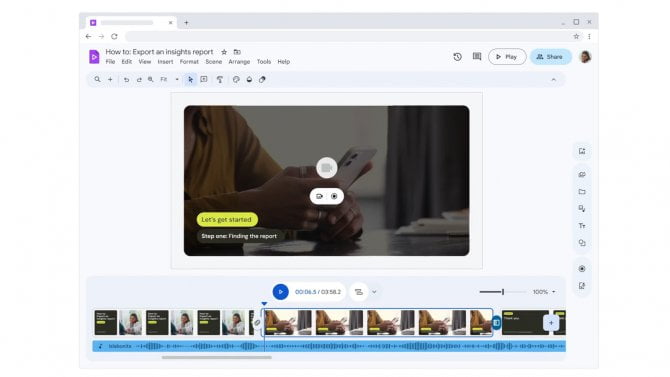Image resolution: width=670 pixels, height=377 pixels.
Task: Reload the browser page
Action: coord(114,37)
